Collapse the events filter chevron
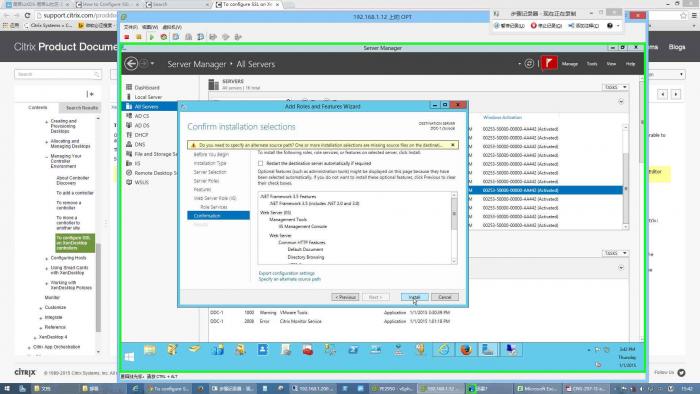The image size is (700, 394). pos(621,268)
